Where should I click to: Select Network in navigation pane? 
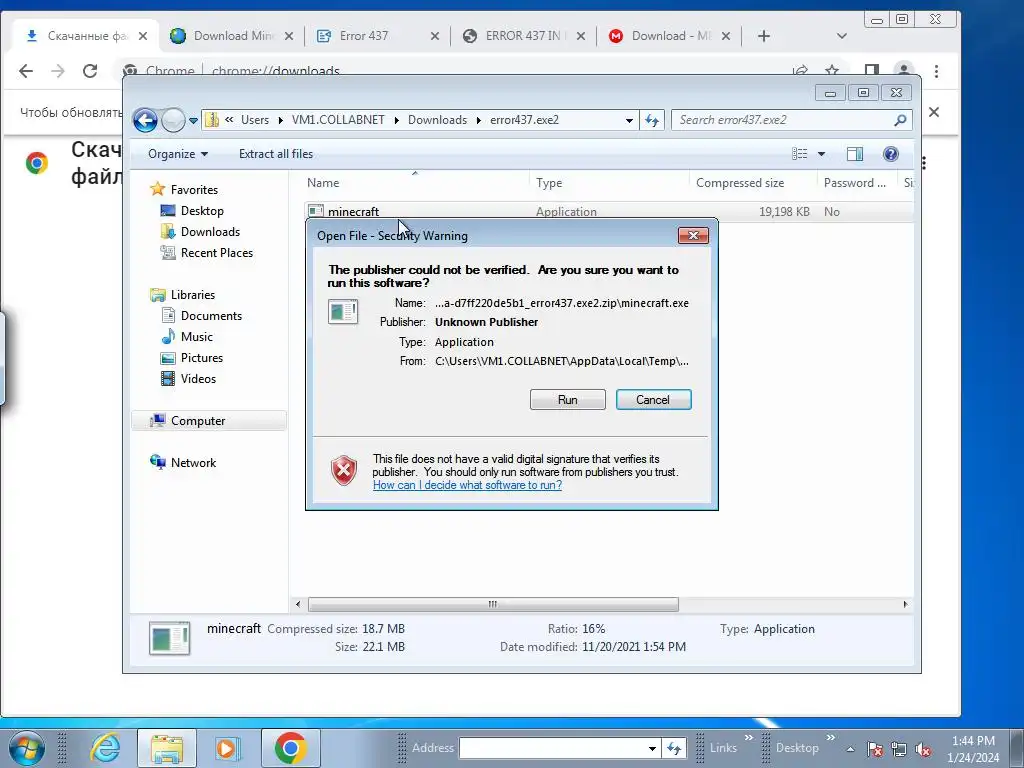click(x=193, y=463)
